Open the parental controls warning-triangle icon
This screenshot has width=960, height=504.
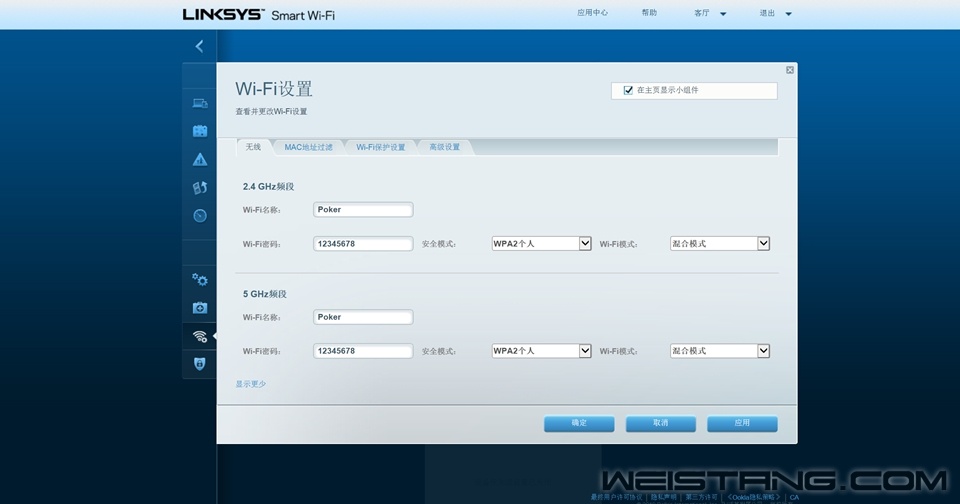click(x=200, y=159)
